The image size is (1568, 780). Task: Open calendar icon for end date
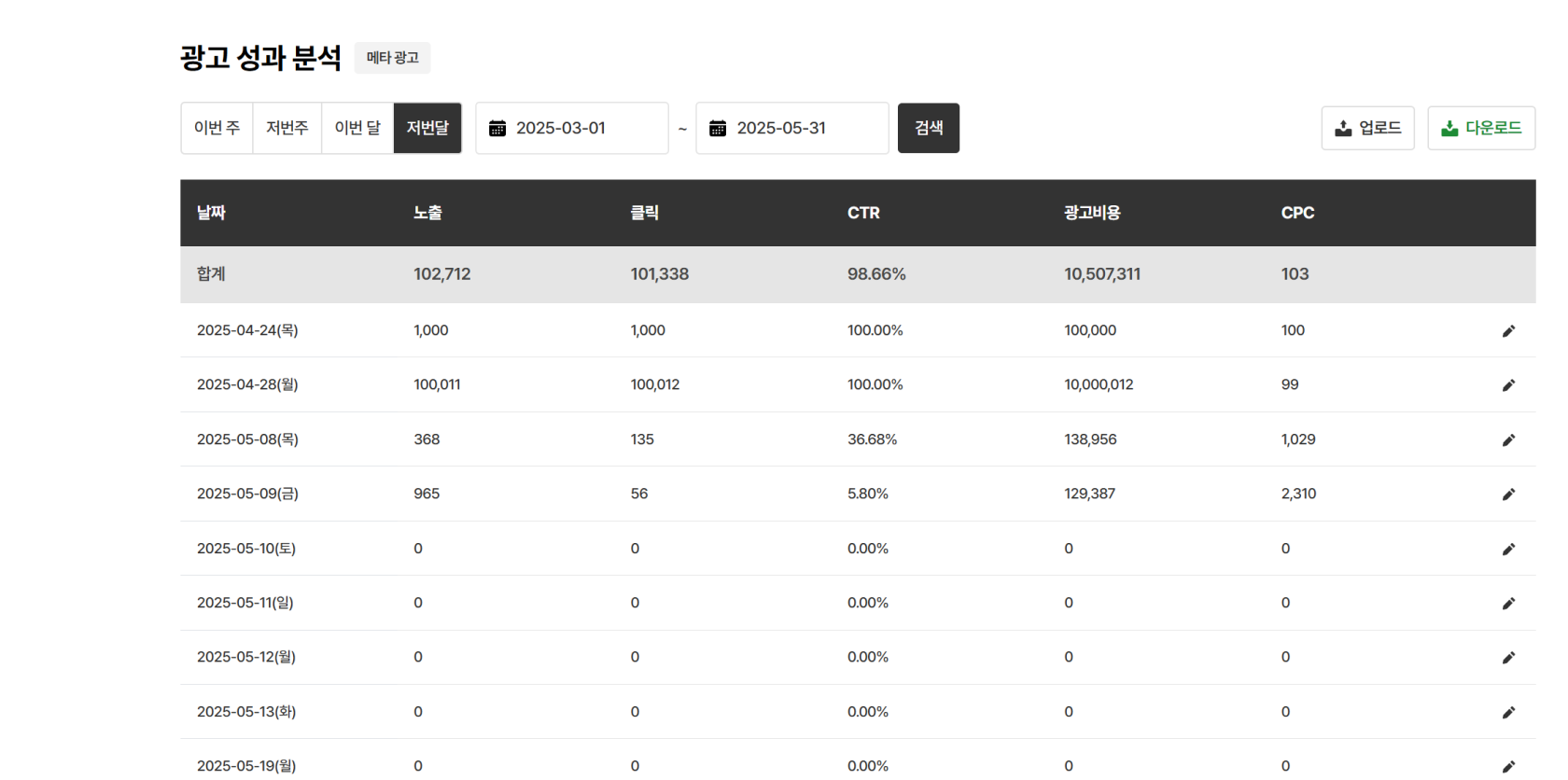[x=718, y=129]
